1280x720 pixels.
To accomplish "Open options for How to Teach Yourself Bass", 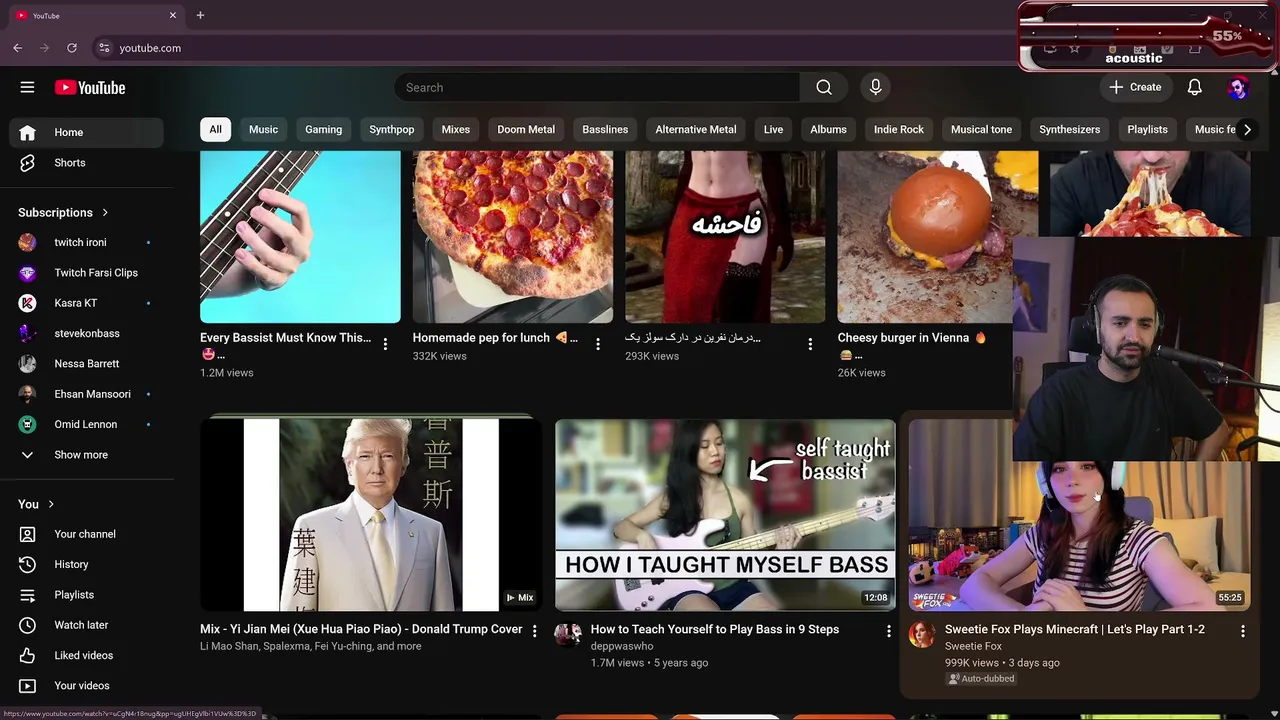I will [888, 631].
